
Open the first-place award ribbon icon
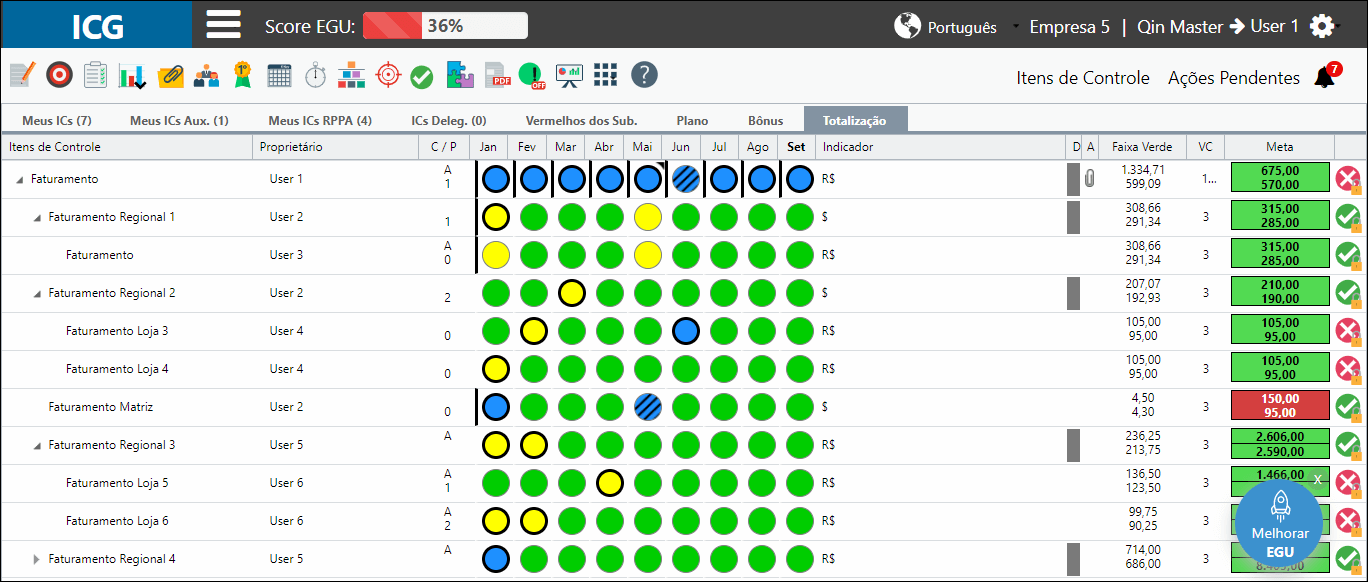click(242, 75)
